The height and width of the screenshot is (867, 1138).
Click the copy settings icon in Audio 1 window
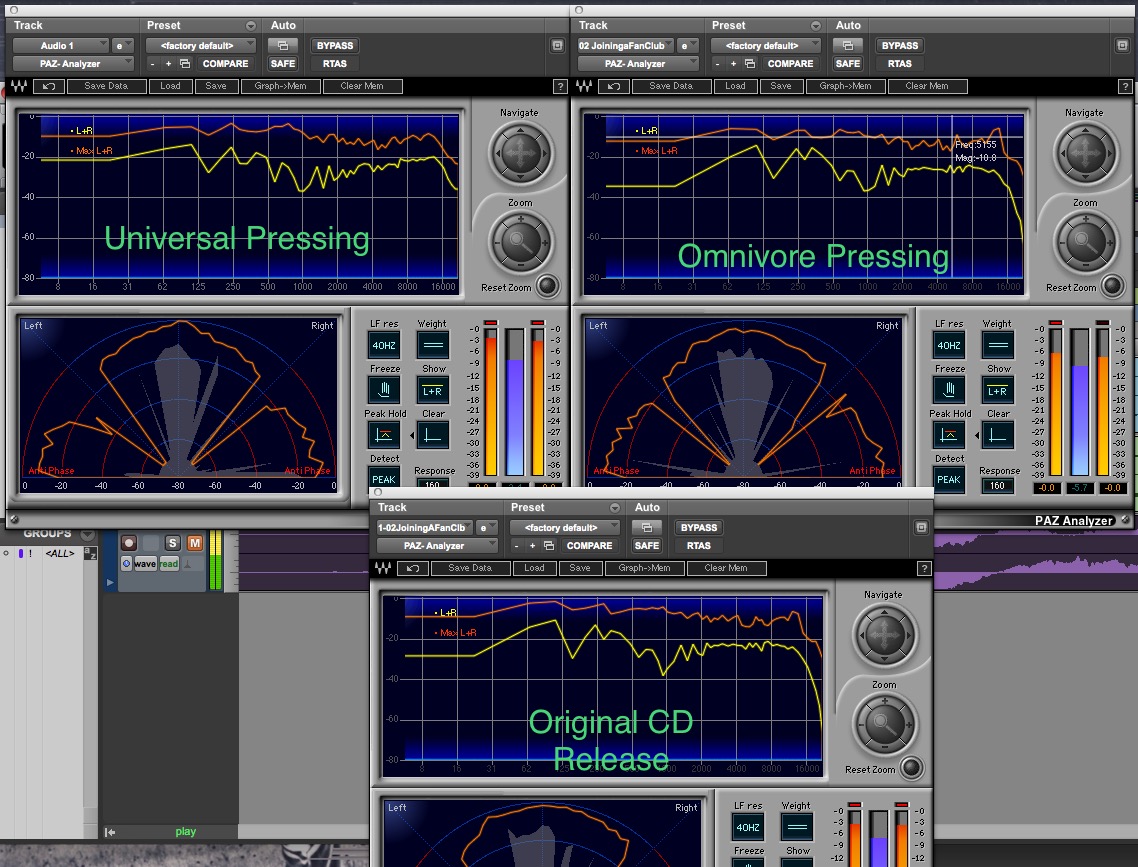(x=185, y=64)
